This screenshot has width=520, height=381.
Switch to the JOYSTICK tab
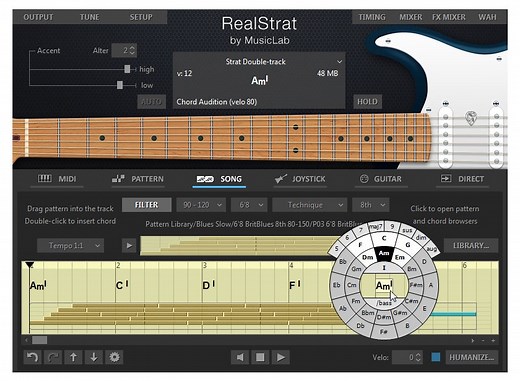pyautogui.click(x=300, y=179)
